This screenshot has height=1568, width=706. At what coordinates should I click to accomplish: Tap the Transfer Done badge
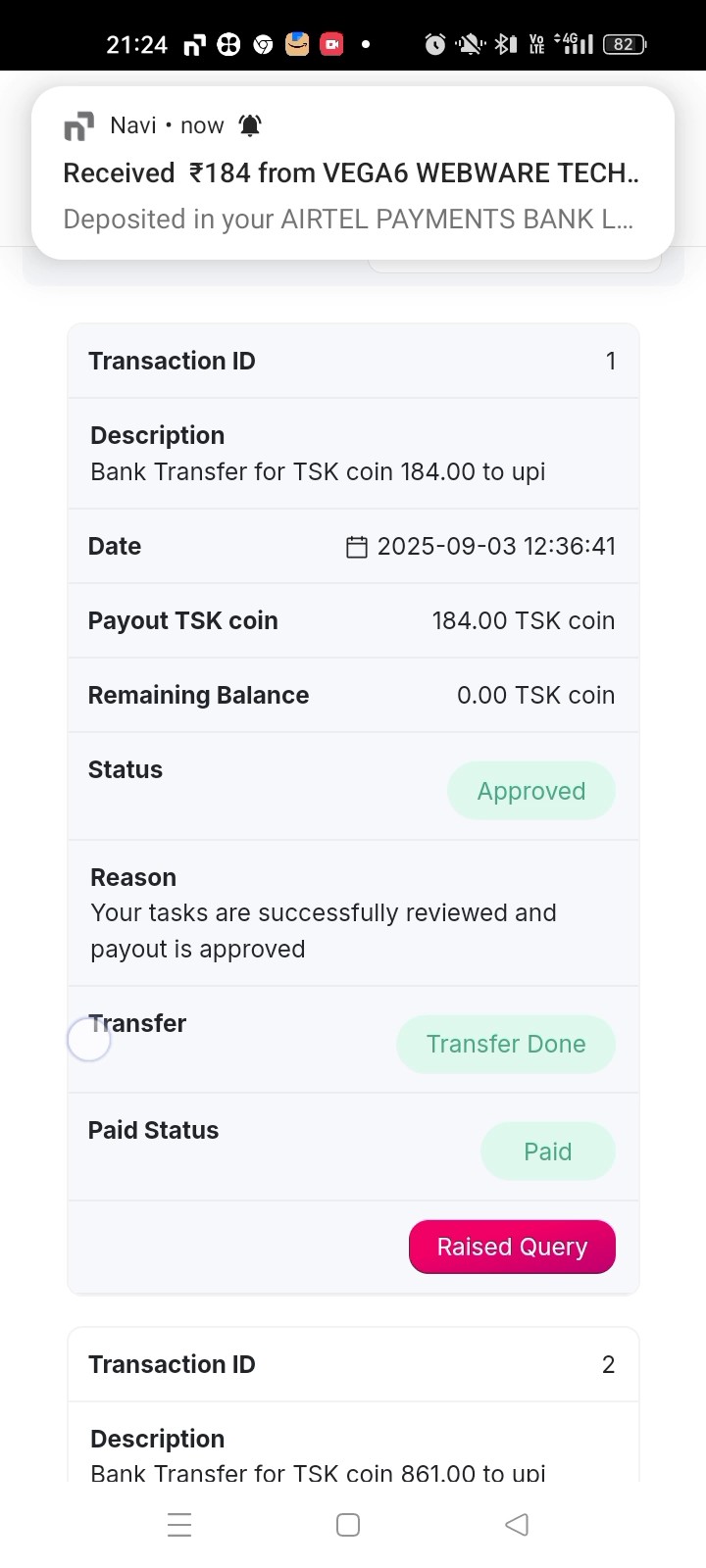(506, 1044)
